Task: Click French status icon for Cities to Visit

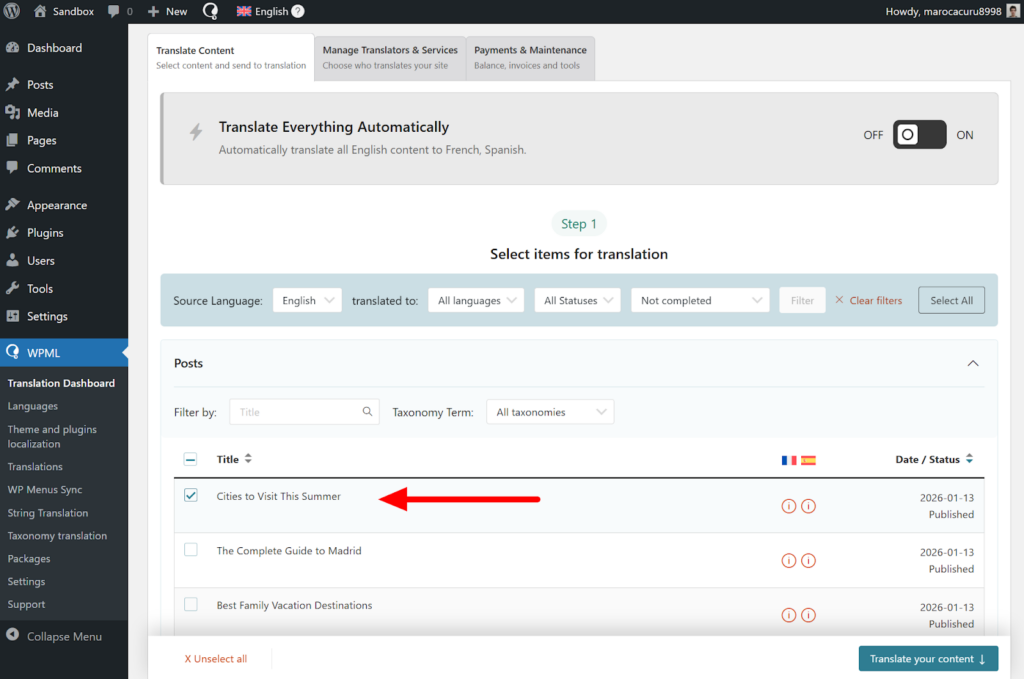Action: click(789, 506)
